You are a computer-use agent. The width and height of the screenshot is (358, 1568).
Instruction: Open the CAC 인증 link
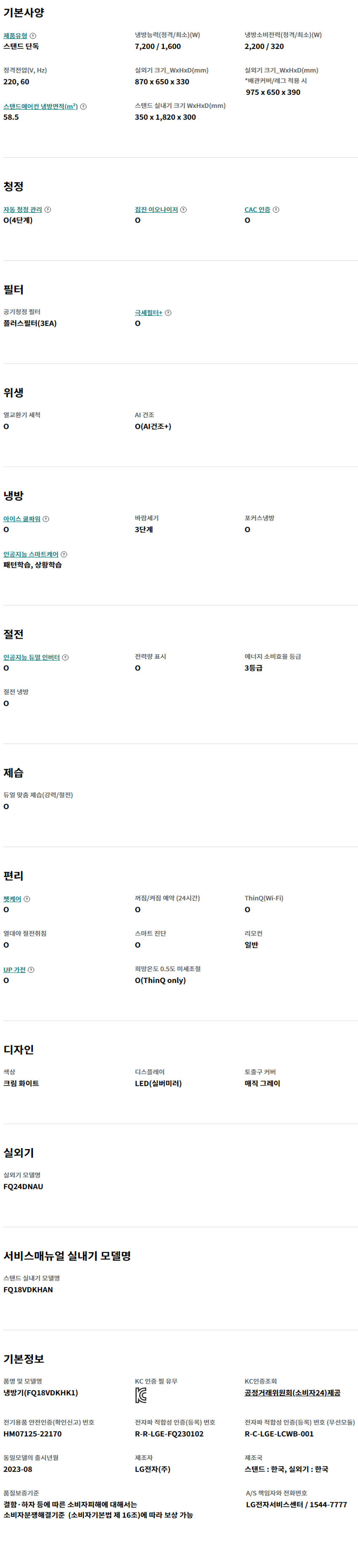257,209
